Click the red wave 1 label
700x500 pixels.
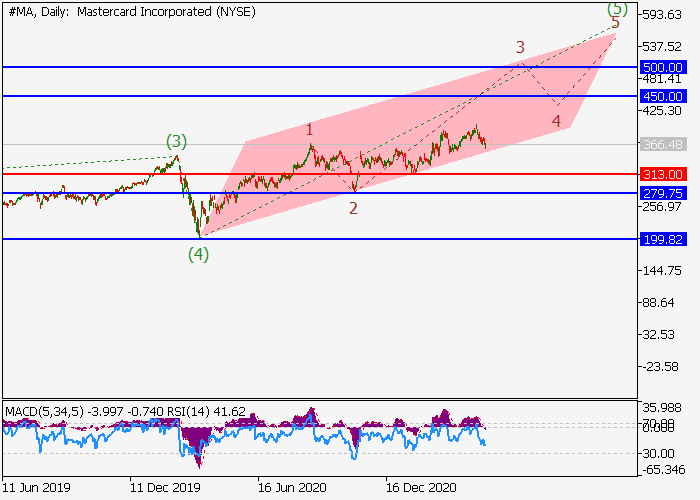[x=309, y=130]
